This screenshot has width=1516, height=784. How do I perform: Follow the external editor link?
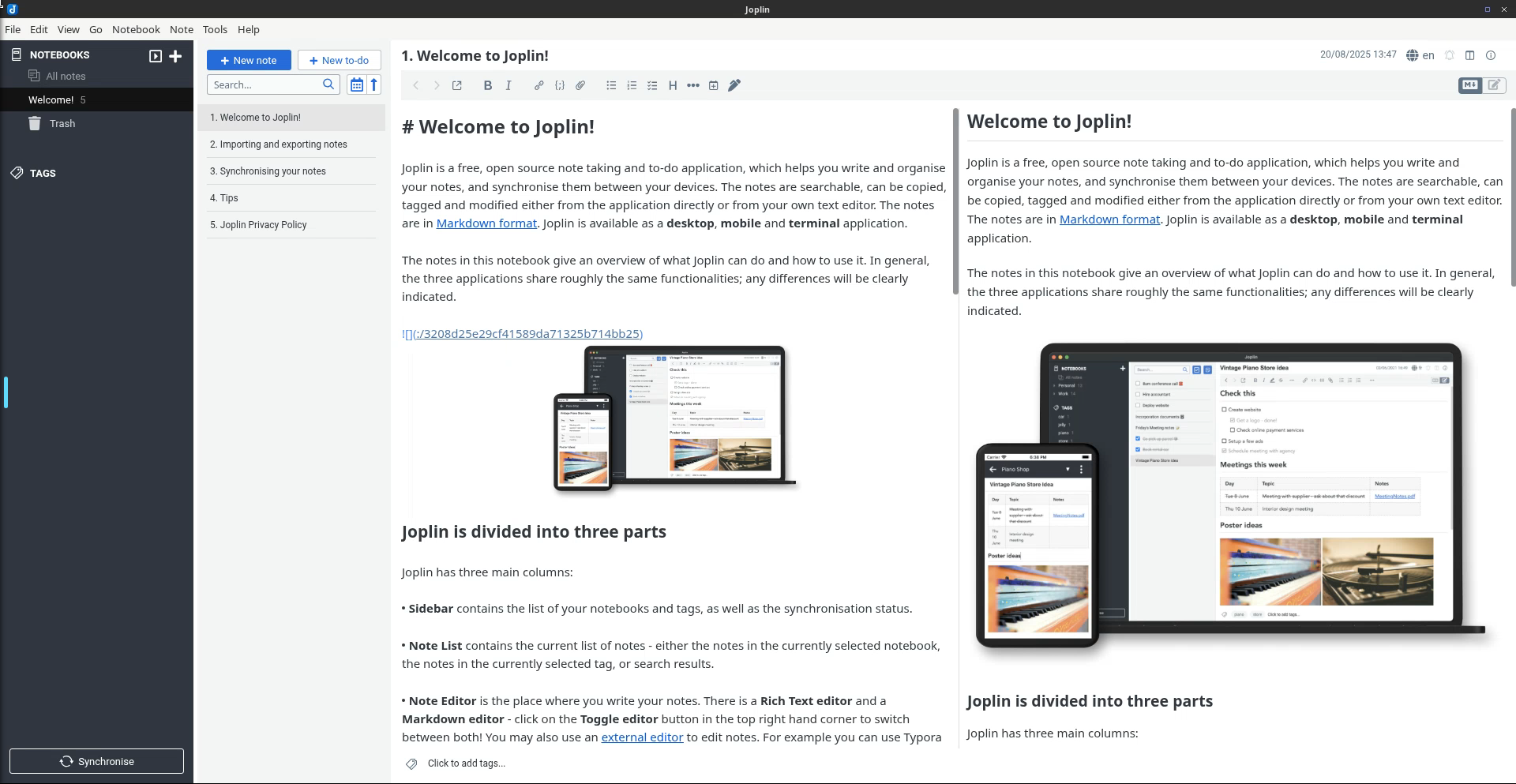pos(642,737)
